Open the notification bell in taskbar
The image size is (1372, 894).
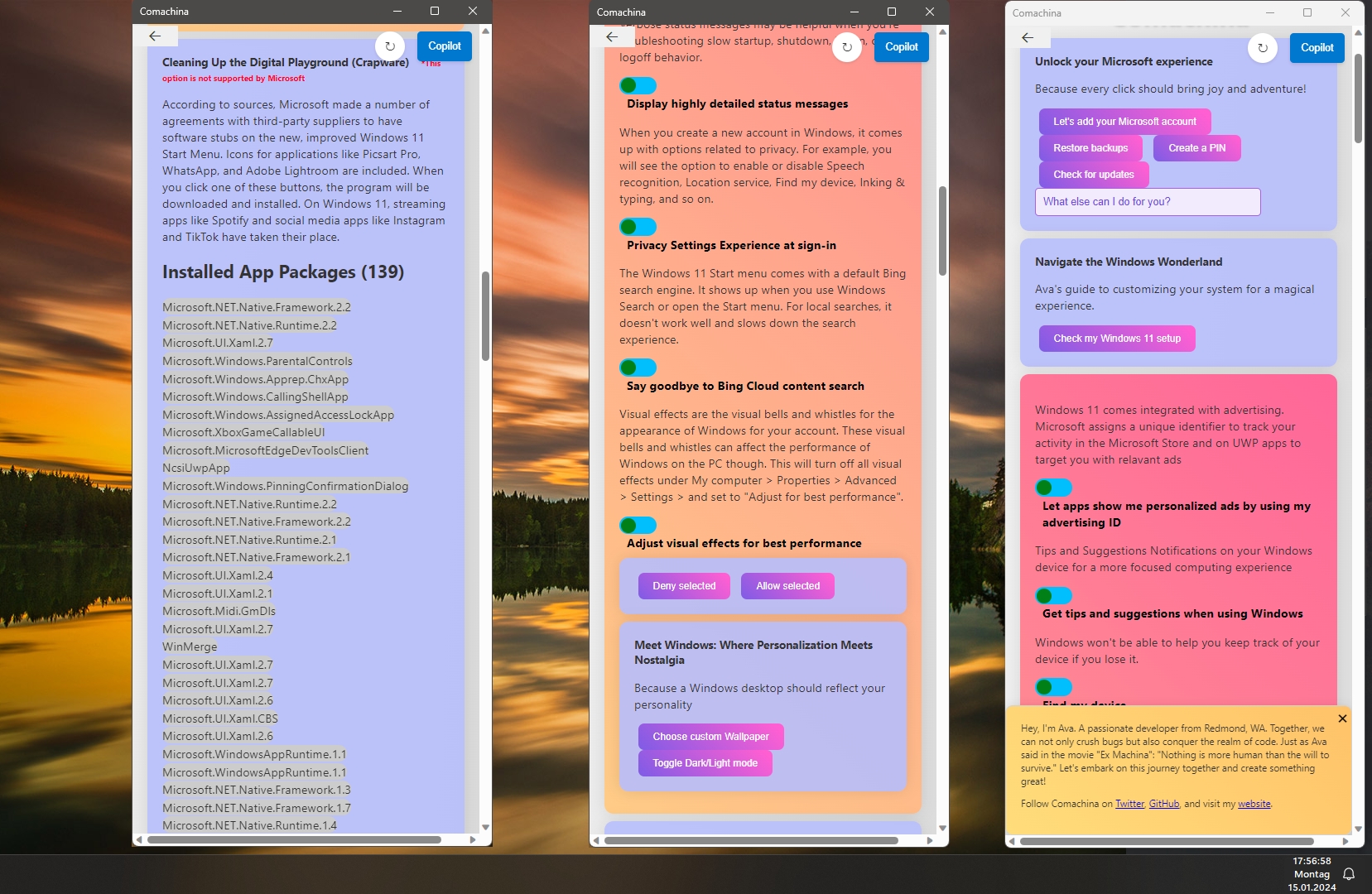(x=1349, y=874)
